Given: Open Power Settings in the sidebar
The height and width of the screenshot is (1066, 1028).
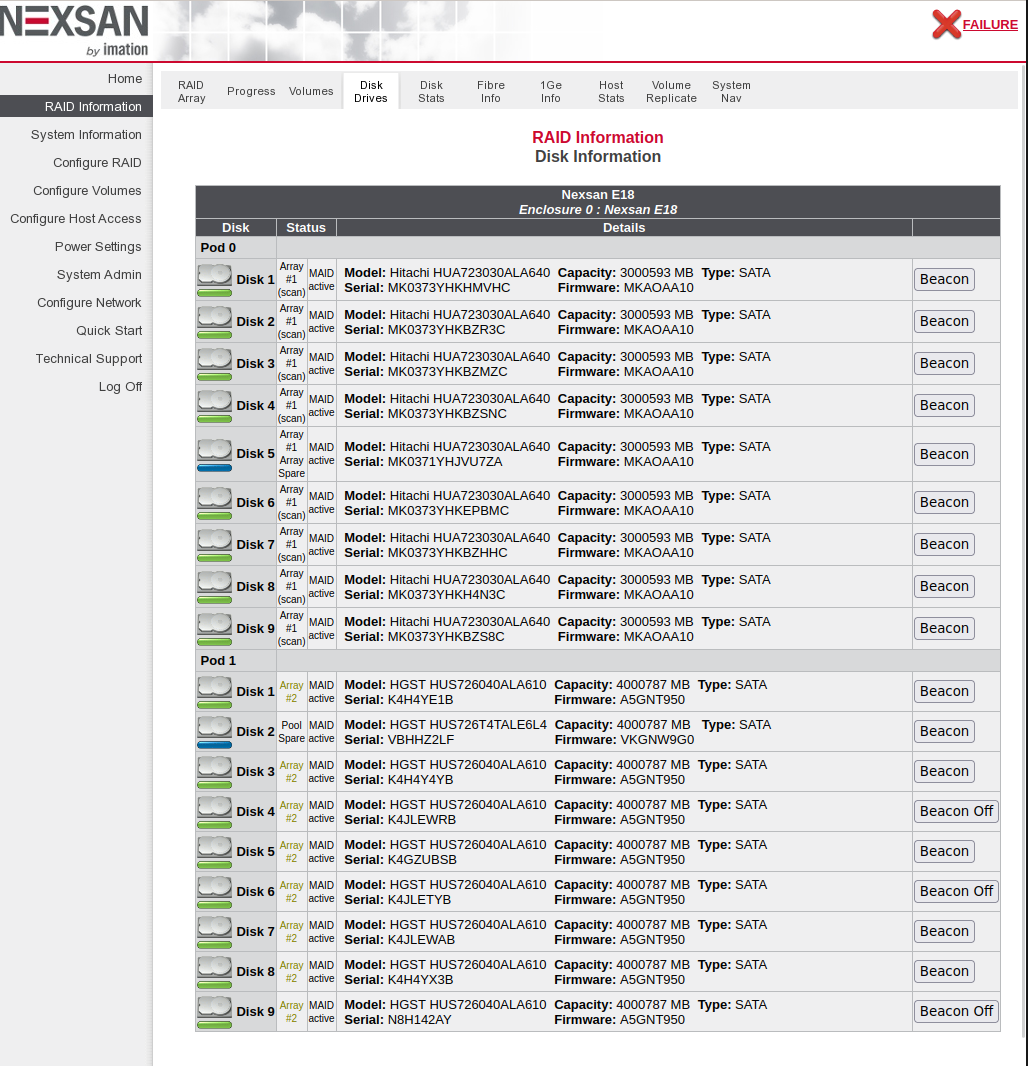Looking at the screenshot, I should (x=98, y=246).
